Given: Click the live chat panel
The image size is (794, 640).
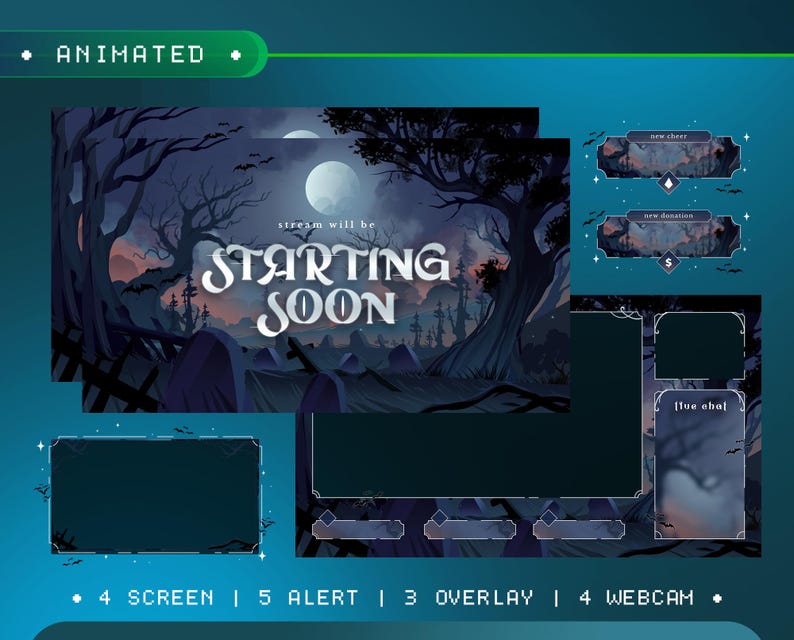Looking at the screenshot, I should tap(700, 464).
